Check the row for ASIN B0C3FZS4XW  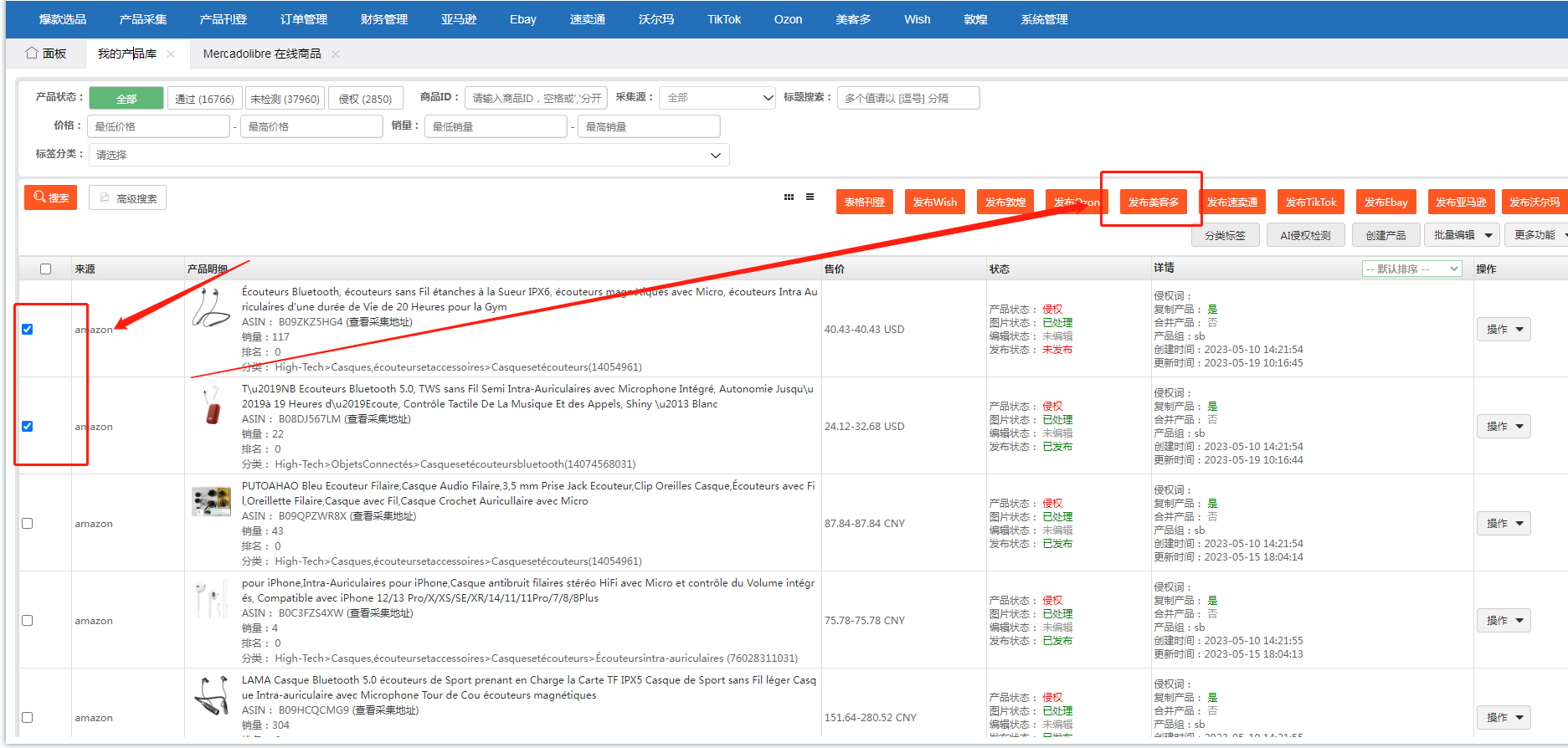(28, 620)
